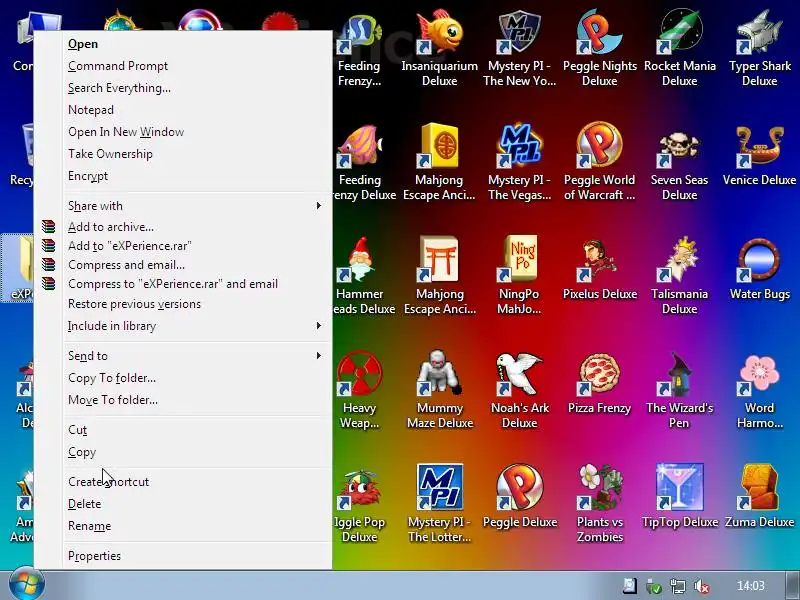The image size is (800, 600).
Task: Choose Notepad from context menu
Action: pos(197,110)
